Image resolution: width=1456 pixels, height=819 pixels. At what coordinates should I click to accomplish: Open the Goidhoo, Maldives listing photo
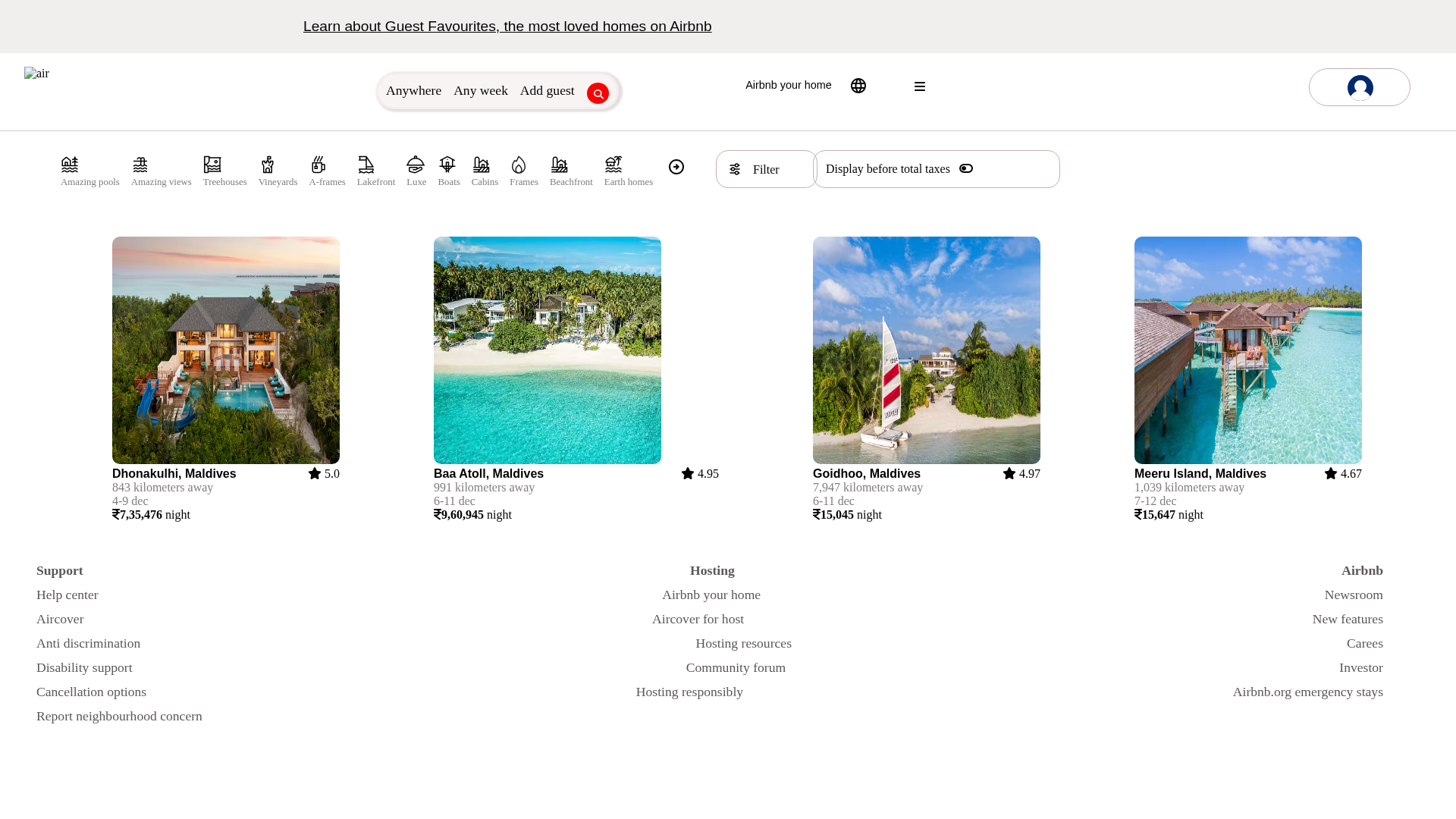tap(927, 350)
